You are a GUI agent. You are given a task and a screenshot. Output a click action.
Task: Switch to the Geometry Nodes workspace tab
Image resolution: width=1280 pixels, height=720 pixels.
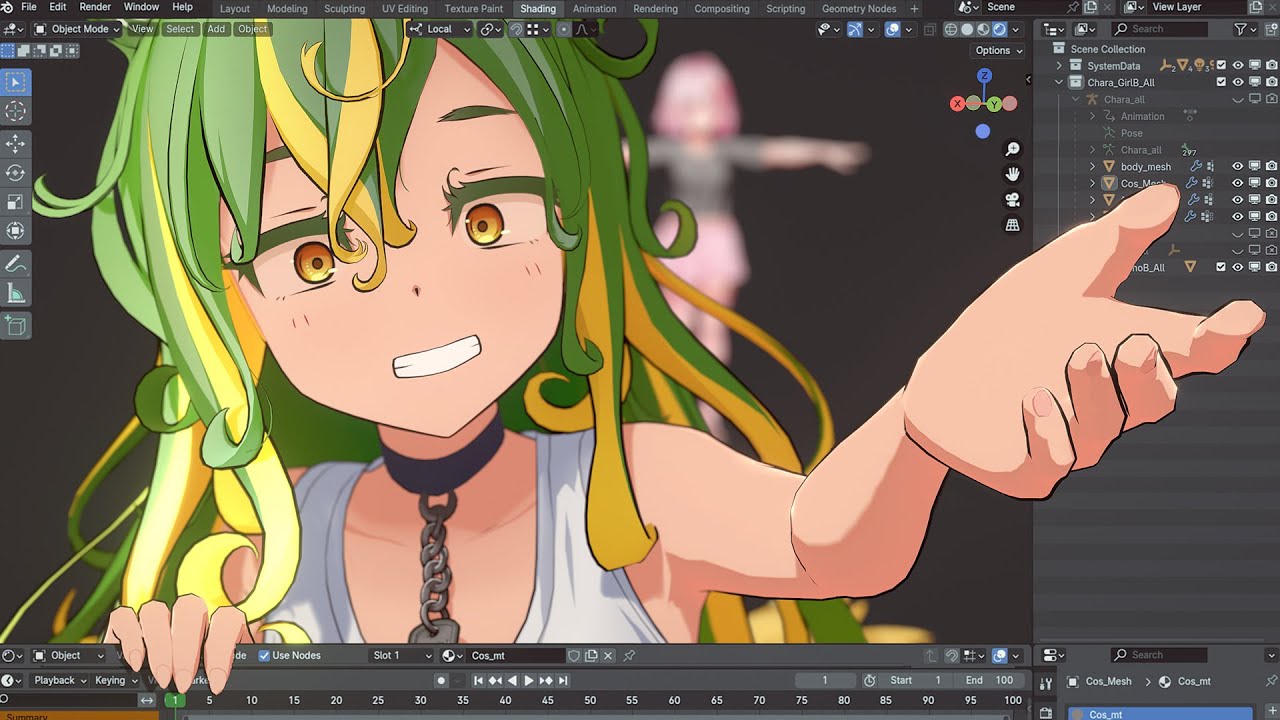[x=859, y=8]
